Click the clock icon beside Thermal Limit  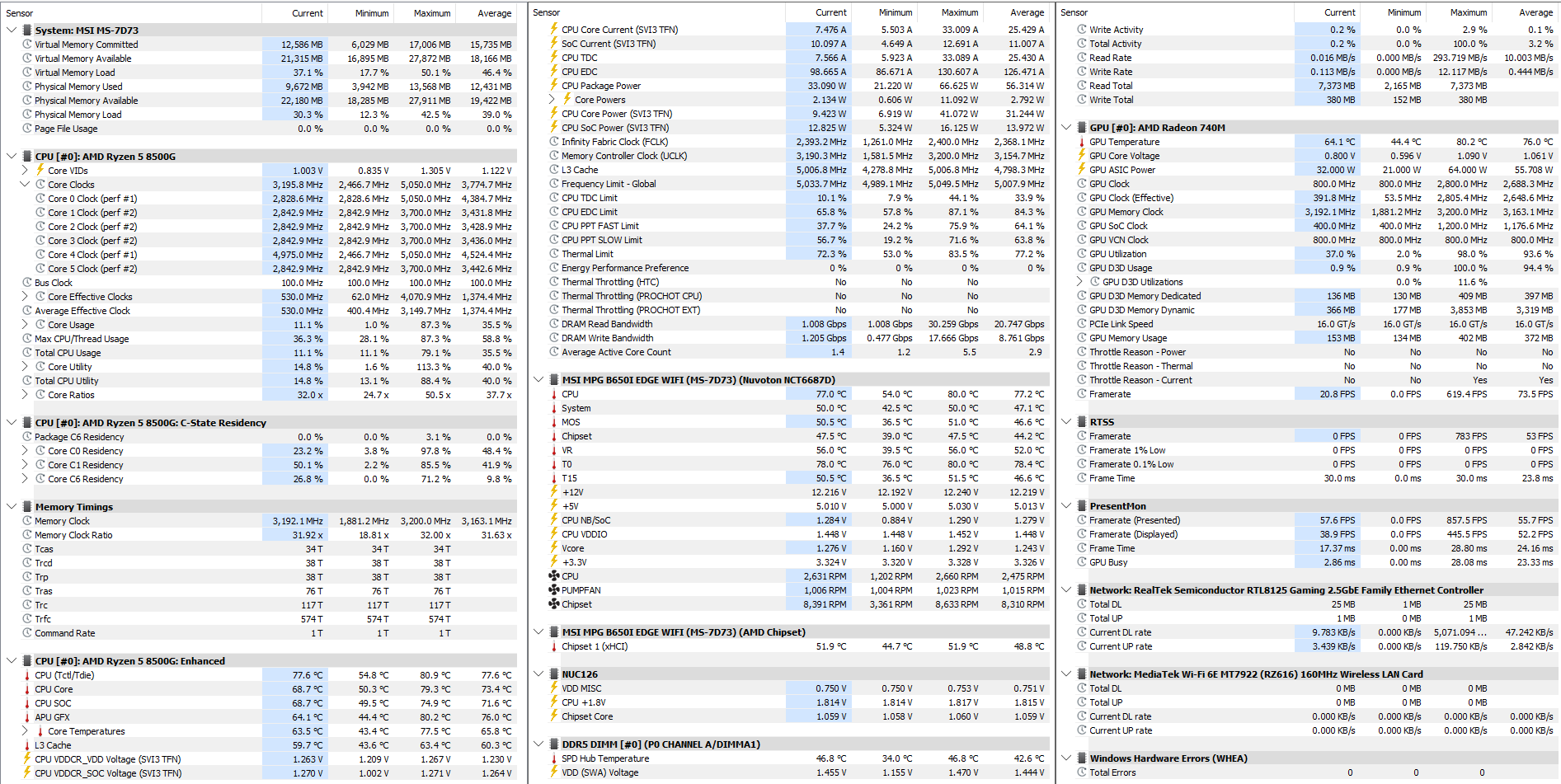[554, 254]
